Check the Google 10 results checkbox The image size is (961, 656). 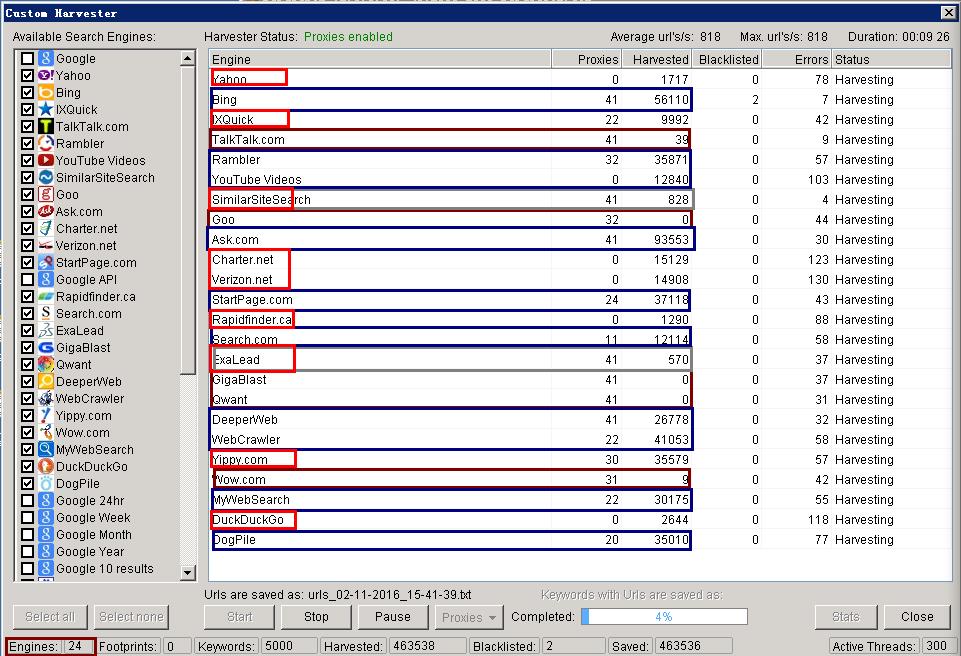coord(27,568)
